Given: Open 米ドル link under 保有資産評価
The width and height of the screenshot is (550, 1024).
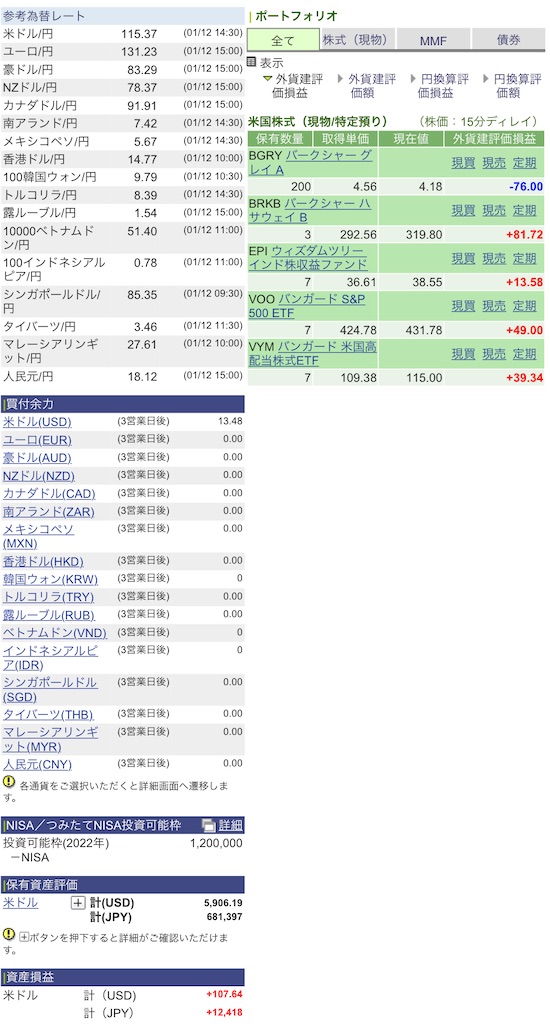Looking at the screenshot, I should pos(20,903).
